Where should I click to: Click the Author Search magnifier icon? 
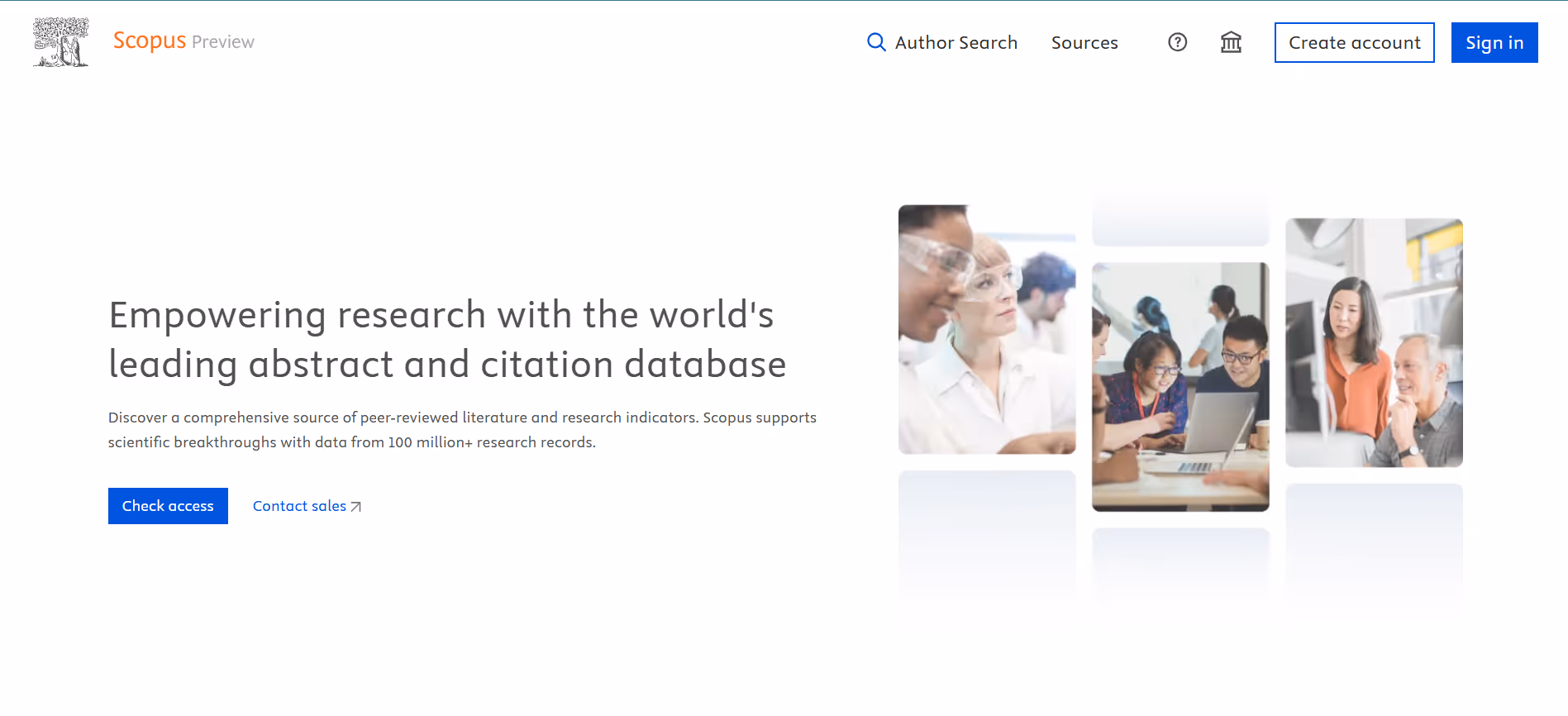pyautogui.click(x=876, y=42)
